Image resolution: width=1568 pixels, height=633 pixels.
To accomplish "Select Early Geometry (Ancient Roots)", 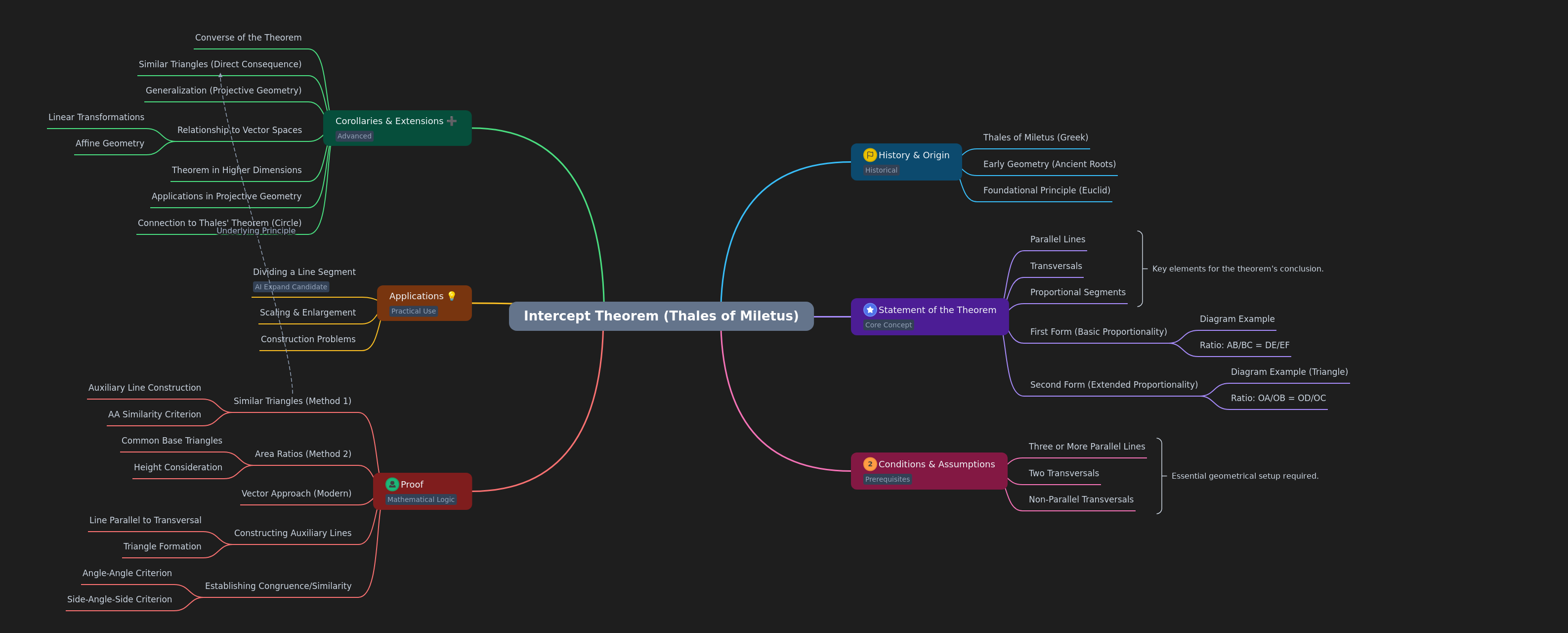I will 1050,165.
